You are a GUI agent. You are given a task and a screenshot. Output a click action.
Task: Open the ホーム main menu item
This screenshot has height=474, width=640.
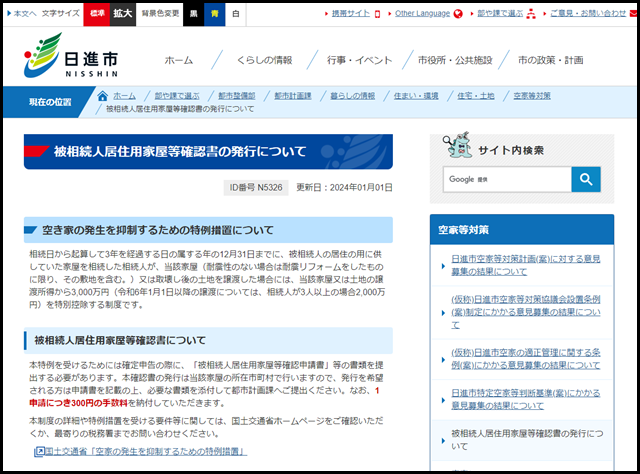[x=179, y=60]
